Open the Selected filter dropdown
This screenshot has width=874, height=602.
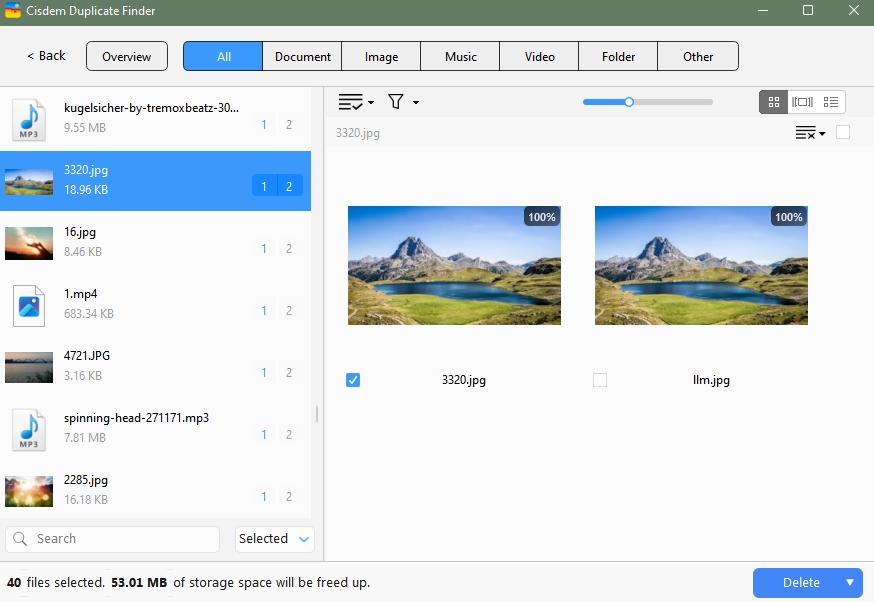273,539
